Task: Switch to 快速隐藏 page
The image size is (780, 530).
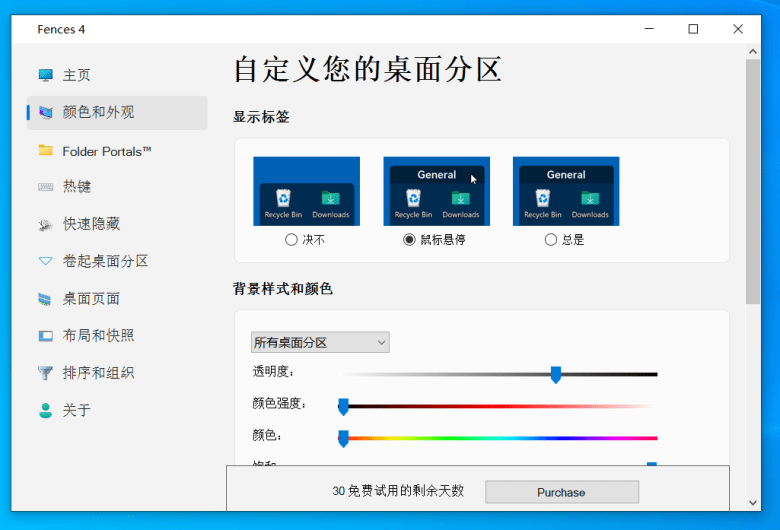Action: [x=117, y=224]
